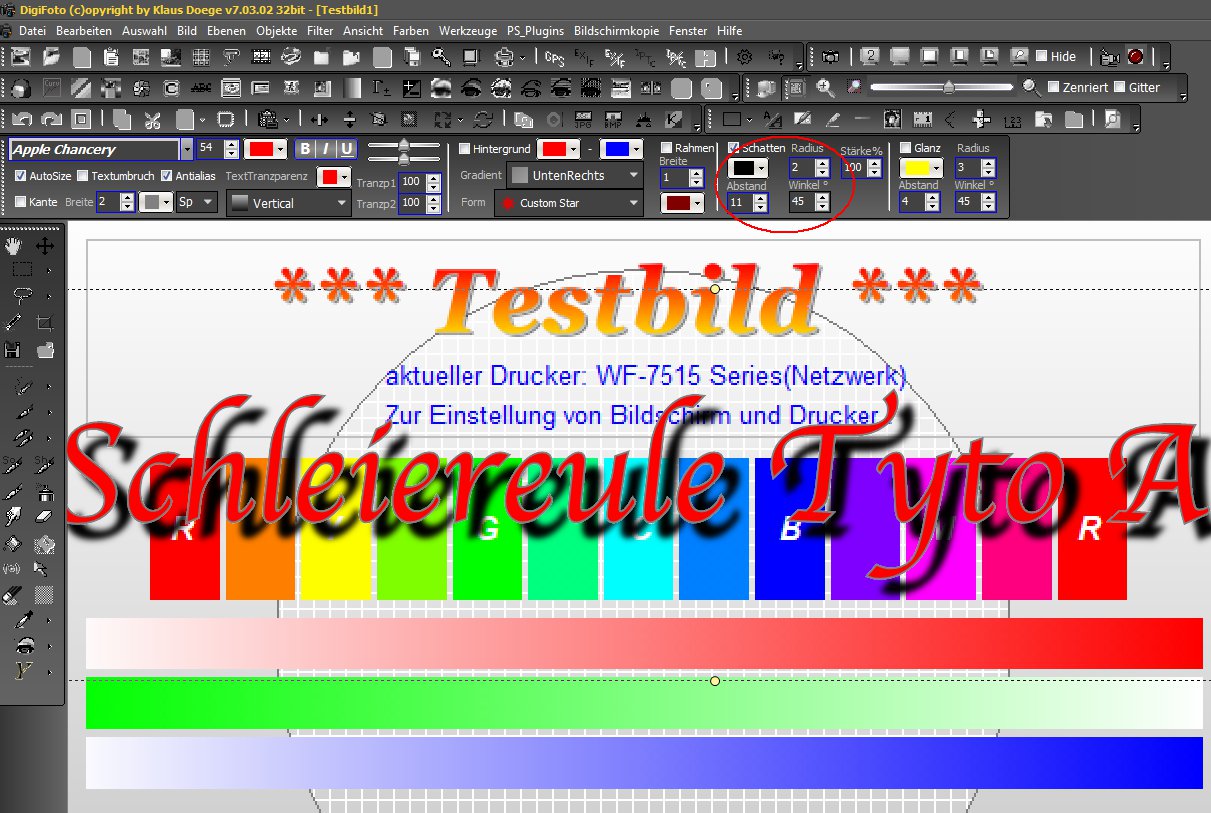Click the zoom-in magnifier icon
Image resolution: width=1211 pixels, height=813 pixels.
pos(826,87)
